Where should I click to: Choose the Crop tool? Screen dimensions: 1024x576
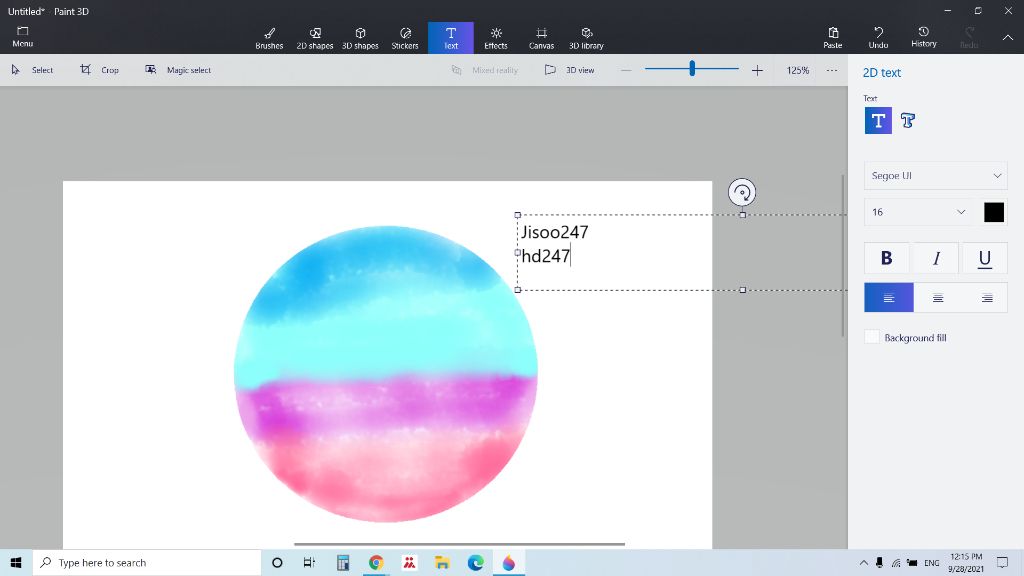click(x=99, y=70)
